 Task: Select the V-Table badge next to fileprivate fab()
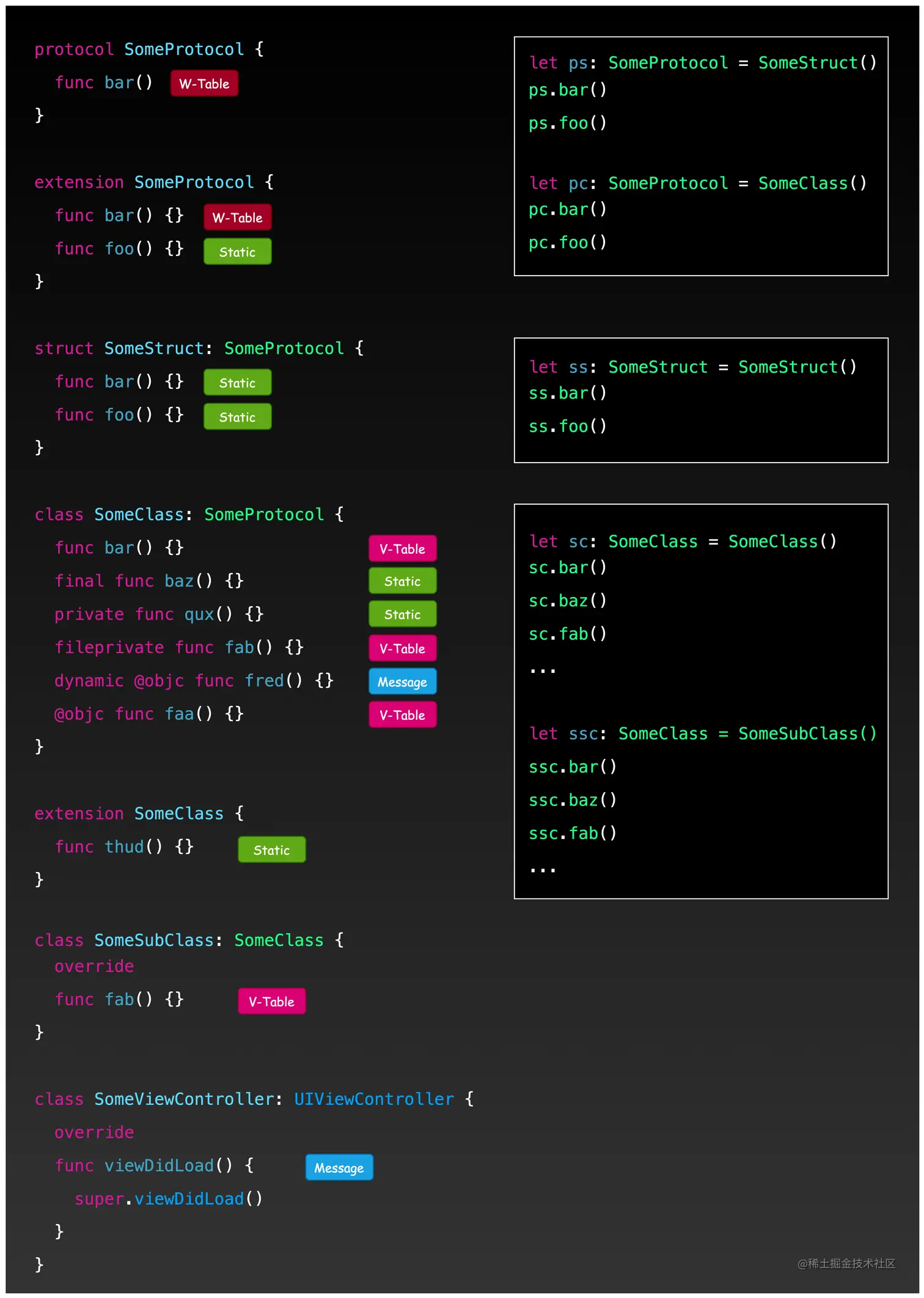coord(402,648)
